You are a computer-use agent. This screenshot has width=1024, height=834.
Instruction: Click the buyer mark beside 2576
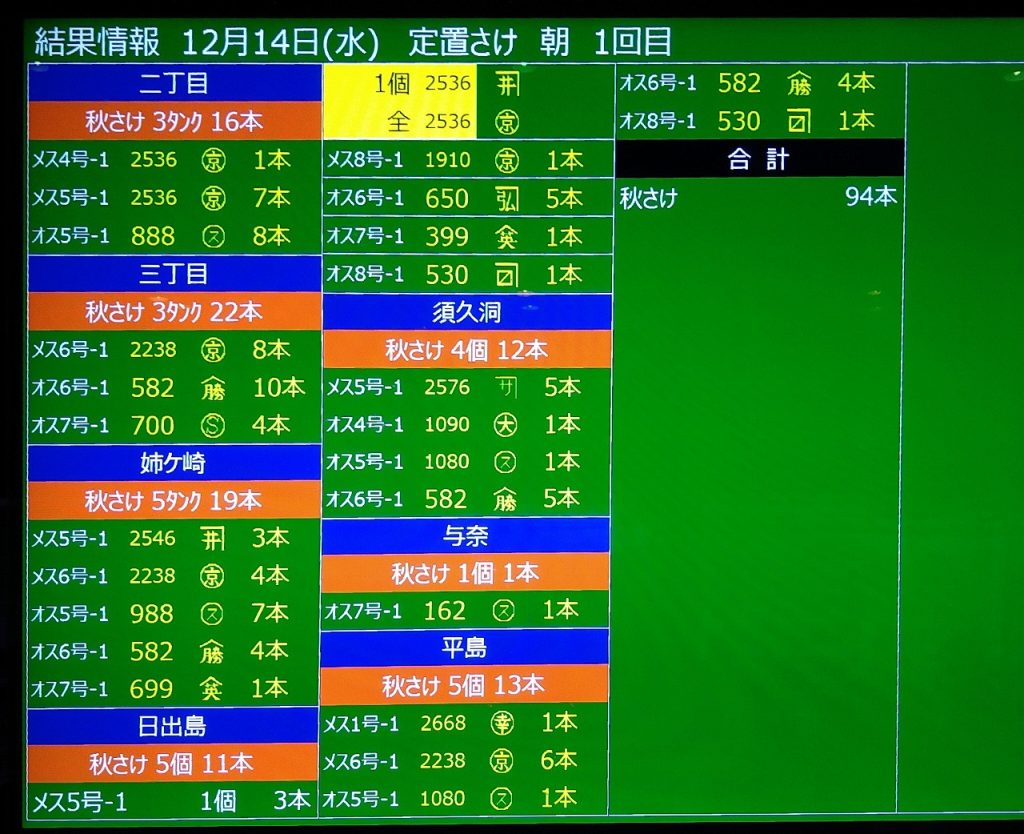click(507, 387)
